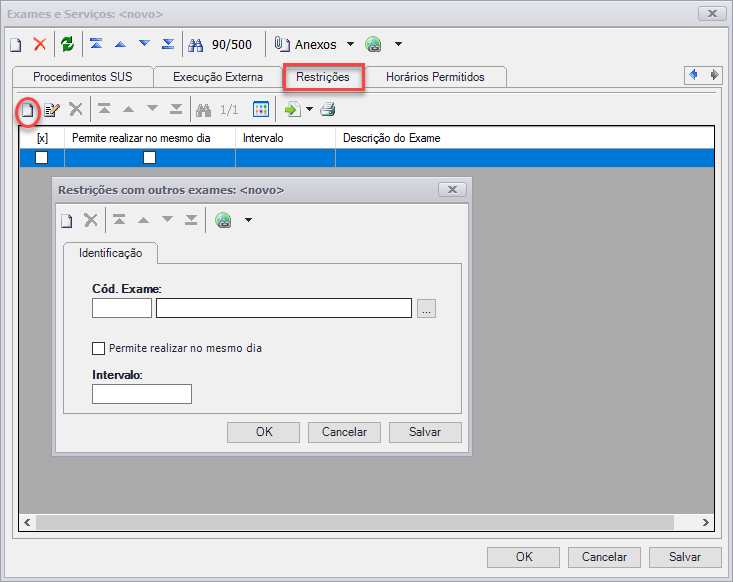Click green arrow export icon

[293, 110]
